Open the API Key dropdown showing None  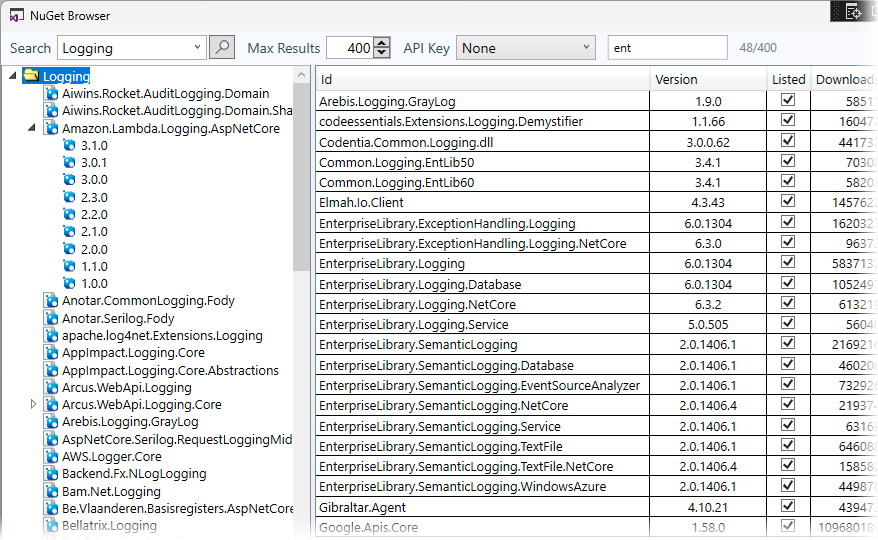[x=525, y=48]
